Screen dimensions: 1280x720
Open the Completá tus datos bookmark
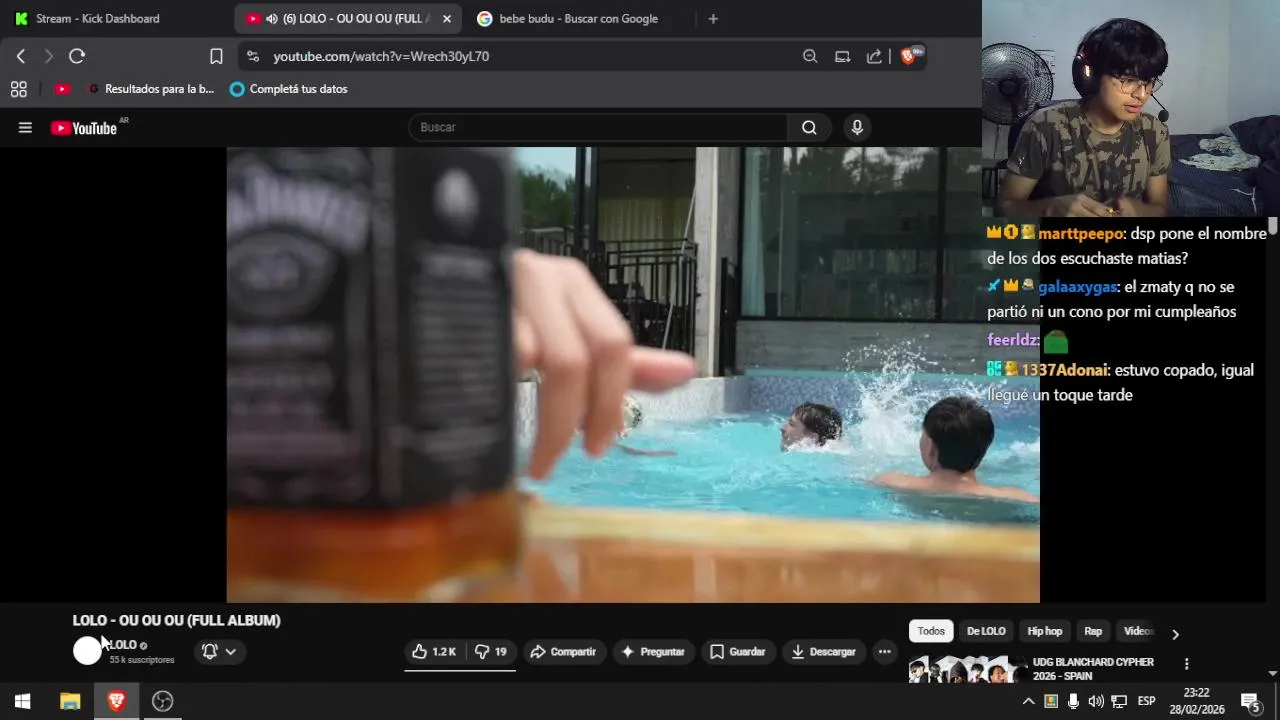pos(288,89)
